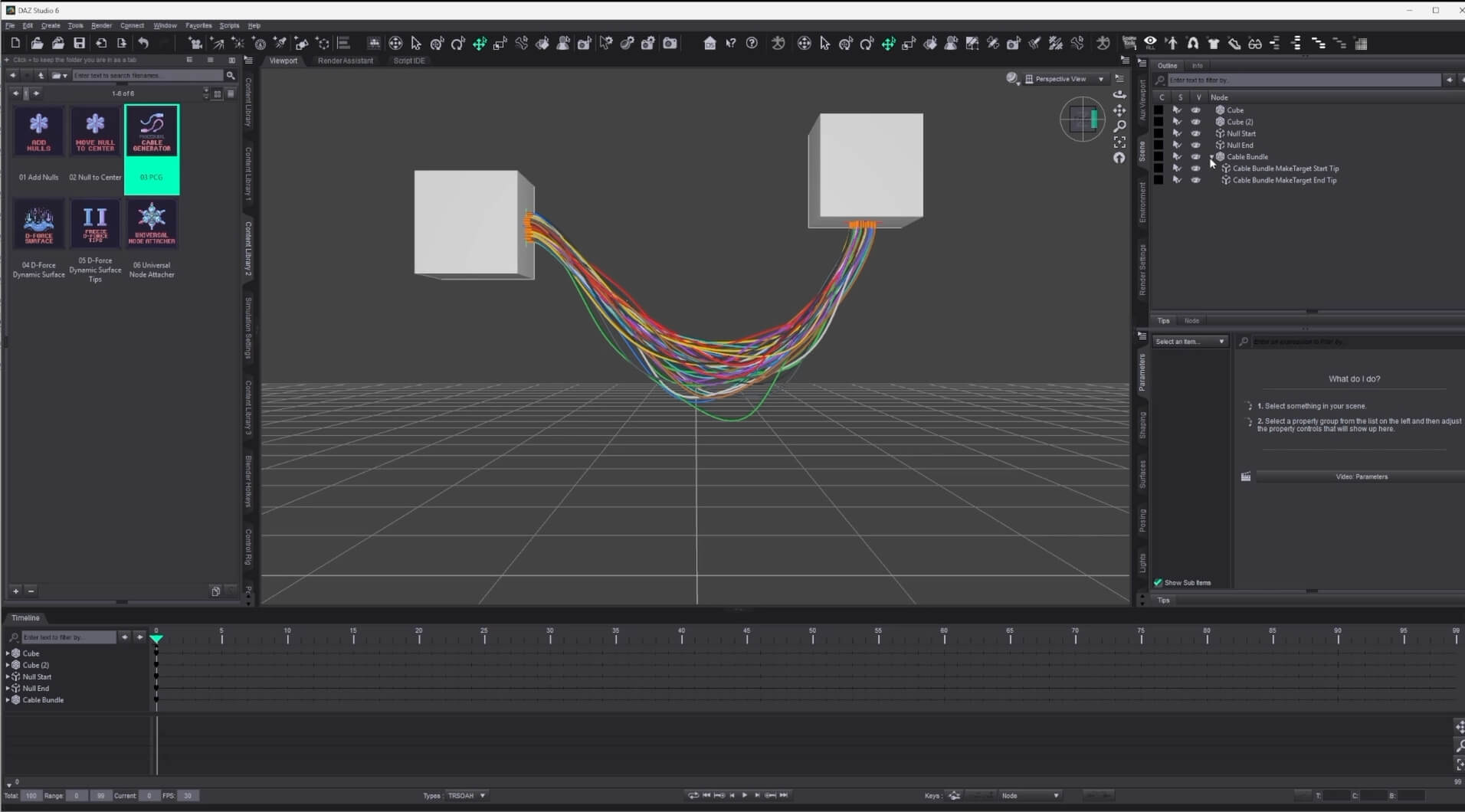Image resolution: width=1465 pixels, height=812 pixels.
Task: Click the plus button below content library
Action: 15,591
